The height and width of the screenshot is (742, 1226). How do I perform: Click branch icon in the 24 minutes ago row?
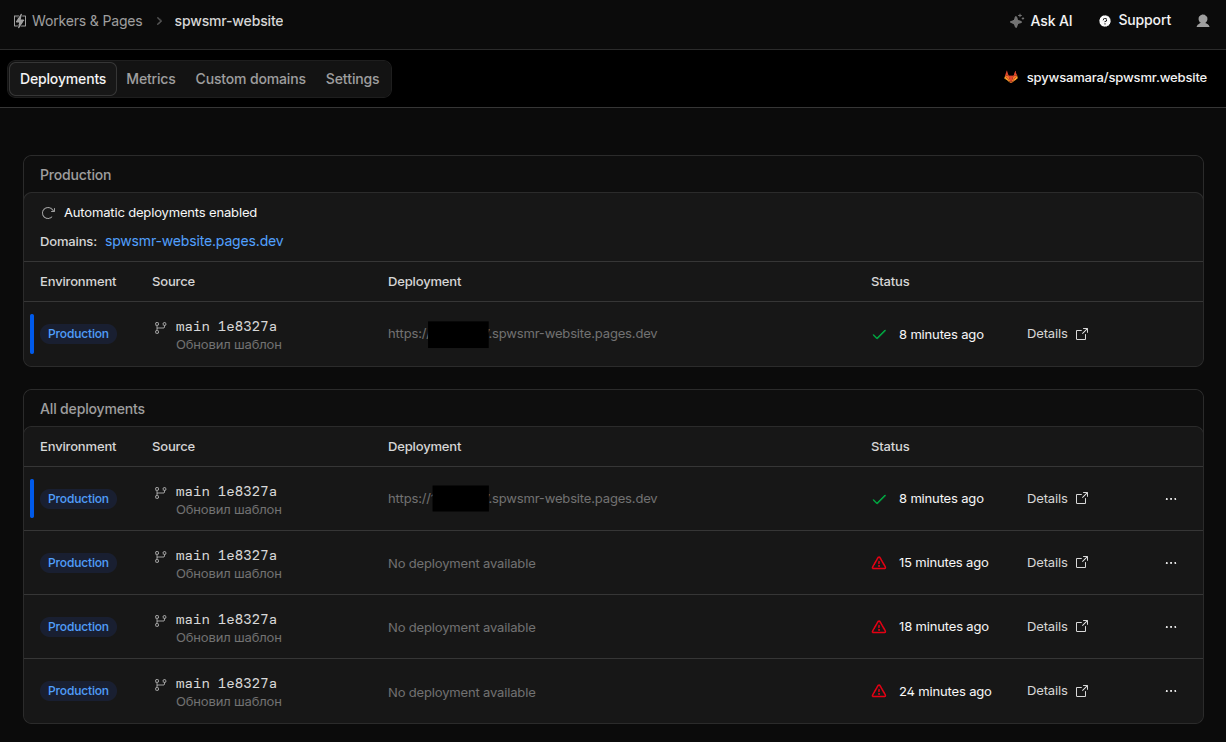160,684
